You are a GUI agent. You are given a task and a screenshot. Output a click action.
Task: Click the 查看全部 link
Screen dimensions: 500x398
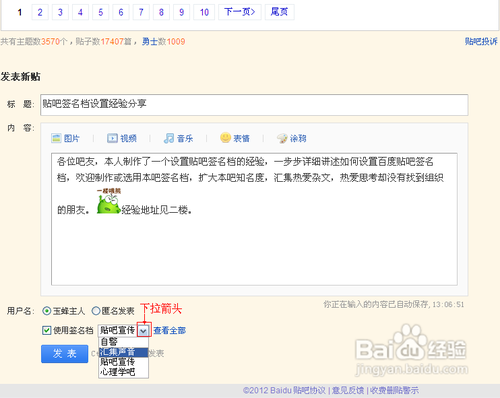click(x=169, y=330)
